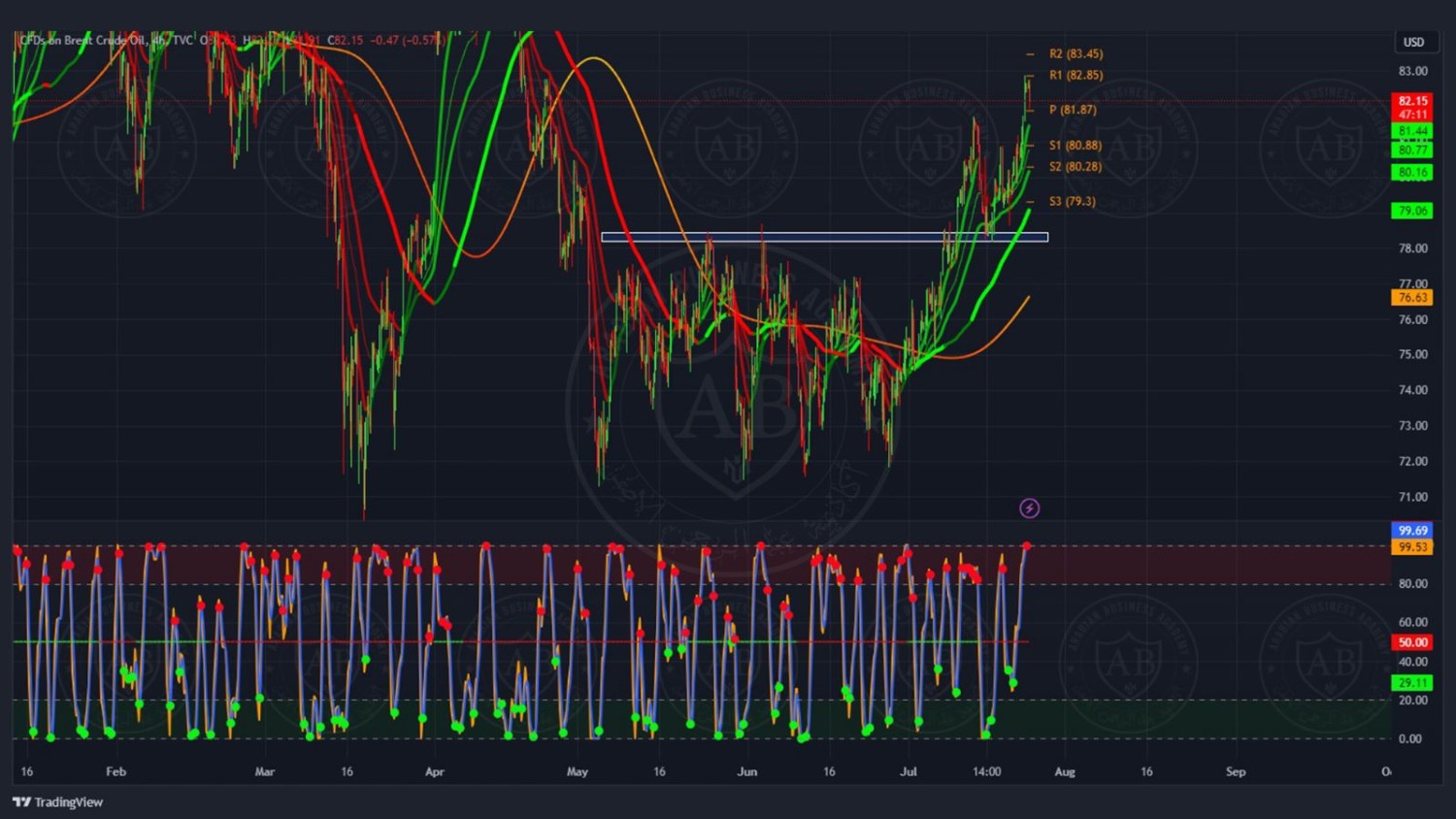
Task: Click the Feb label on time axis
Action: pos(116,771)
